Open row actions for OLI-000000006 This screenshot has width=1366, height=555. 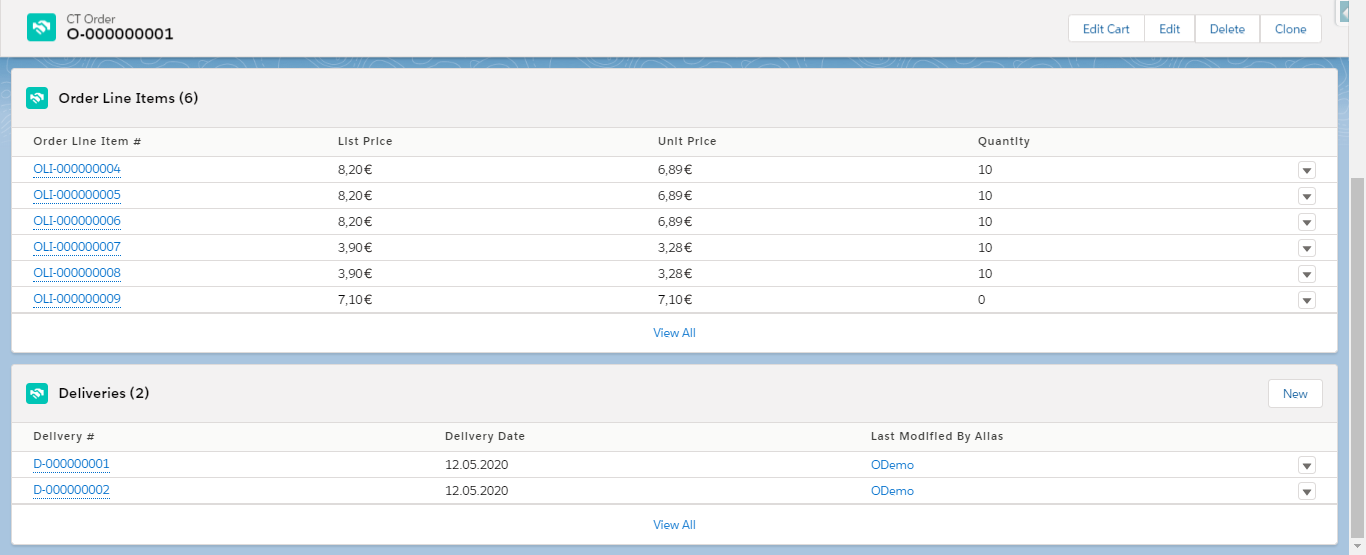(x=1306, y=222)
